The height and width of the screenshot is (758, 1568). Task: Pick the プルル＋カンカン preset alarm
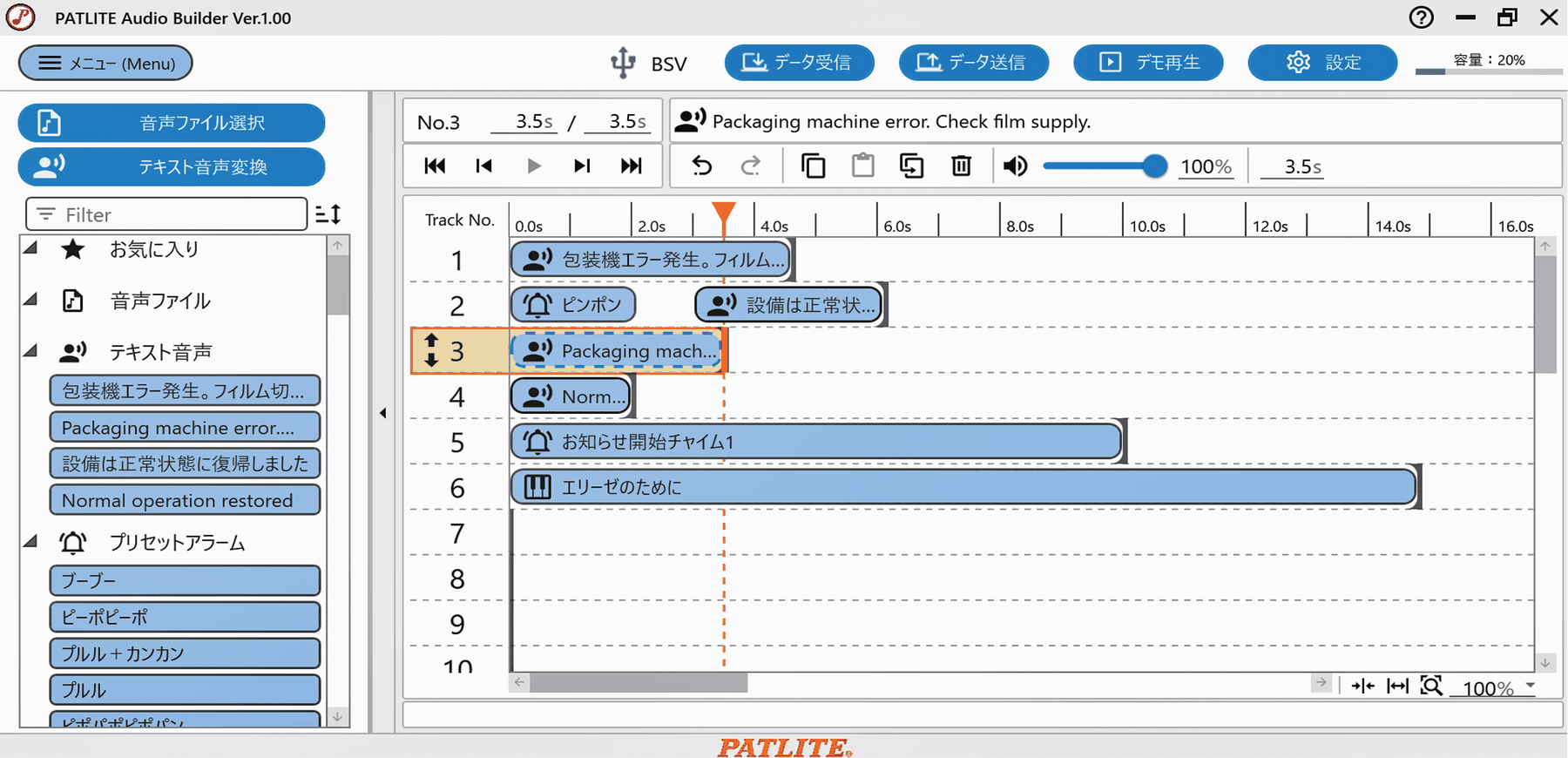185,653
